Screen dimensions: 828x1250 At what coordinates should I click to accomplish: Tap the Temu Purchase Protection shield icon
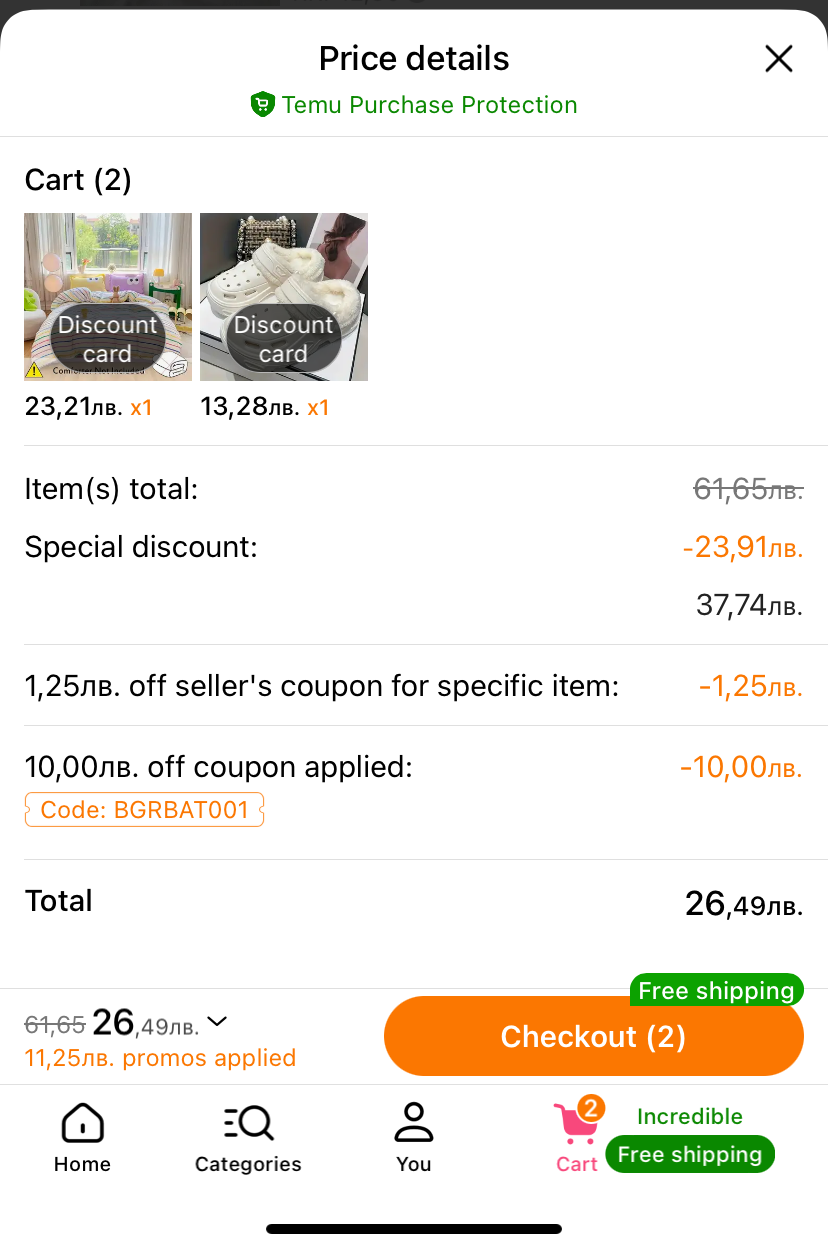[262, 105]
